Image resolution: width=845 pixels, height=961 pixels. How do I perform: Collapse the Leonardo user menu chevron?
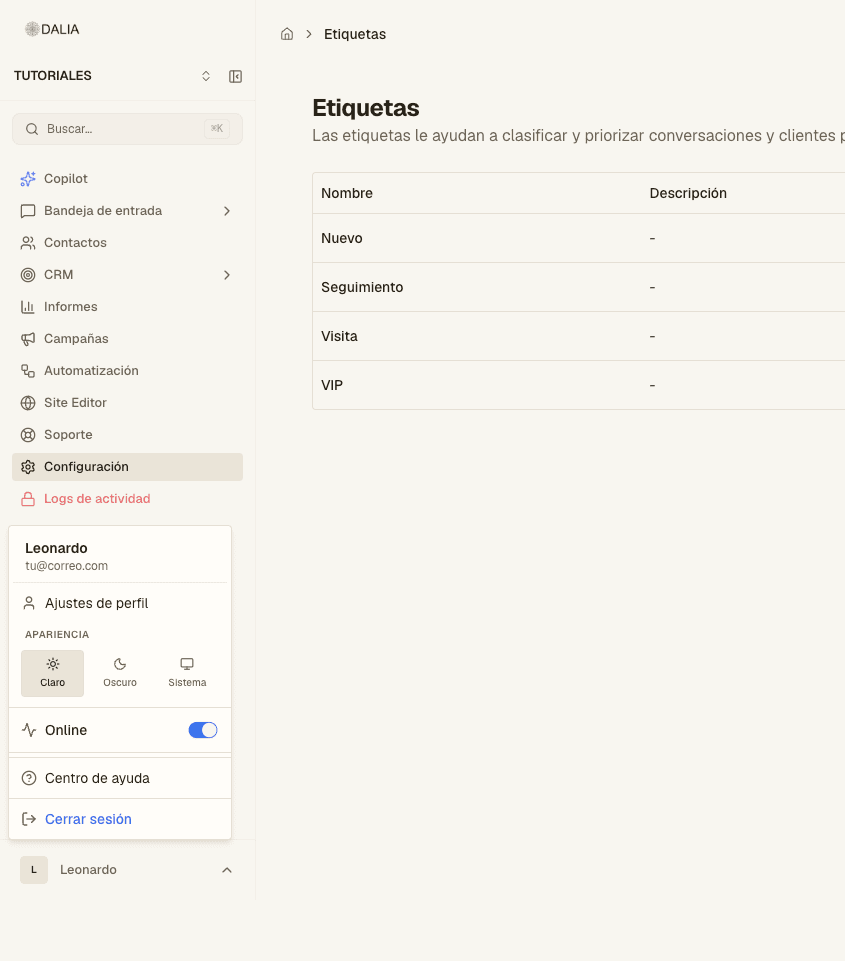coord(227,870)
